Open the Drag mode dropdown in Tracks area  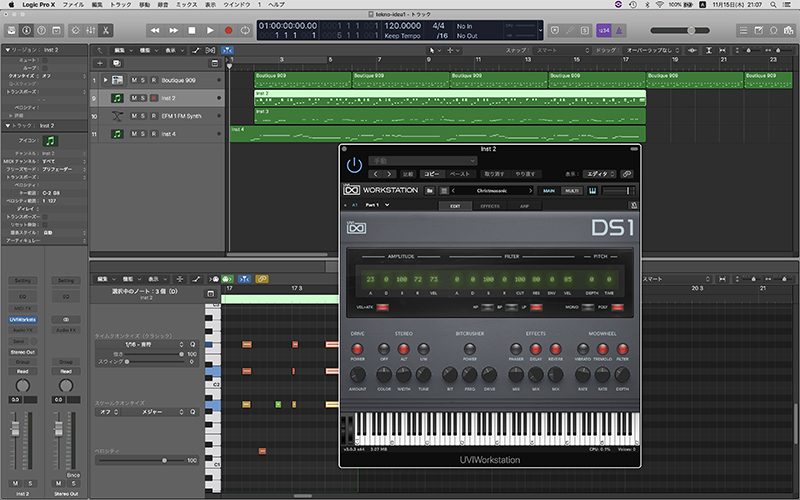pos(653,51)
